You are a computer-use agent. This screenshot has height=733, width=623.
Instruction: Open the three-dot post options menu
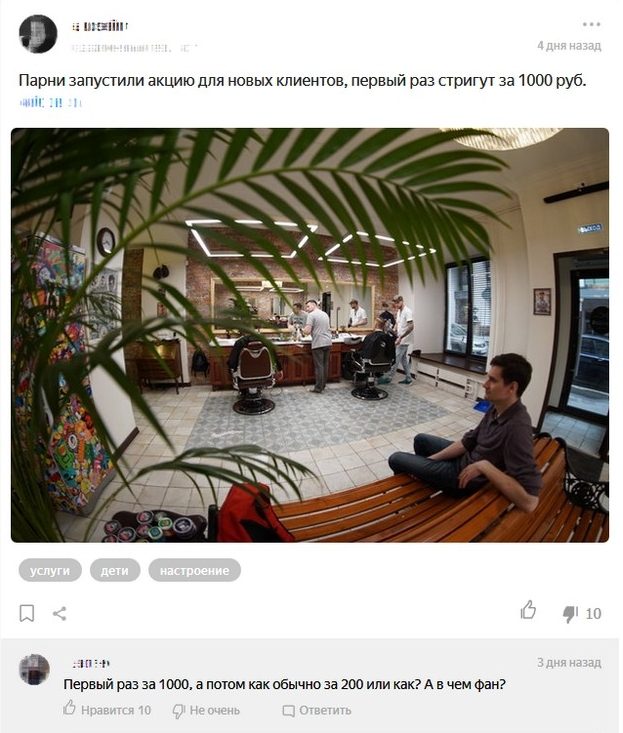(x=591, y=24)
